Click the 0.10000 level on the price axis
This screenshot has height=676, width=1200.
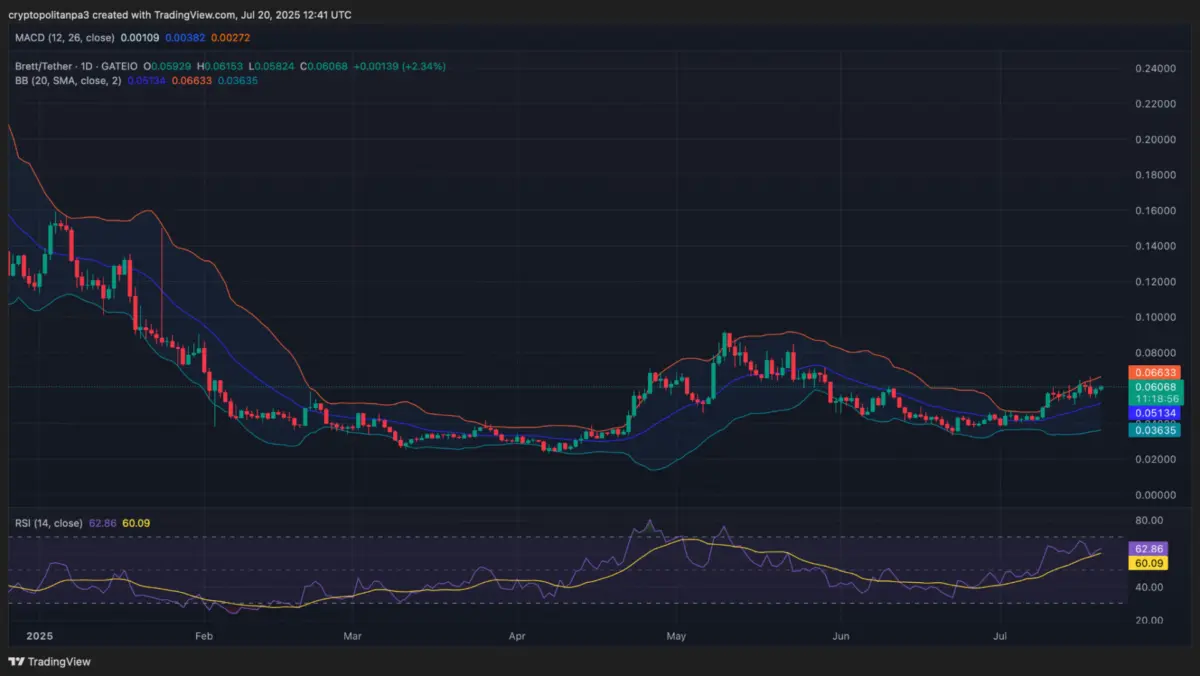point(1156,317)
